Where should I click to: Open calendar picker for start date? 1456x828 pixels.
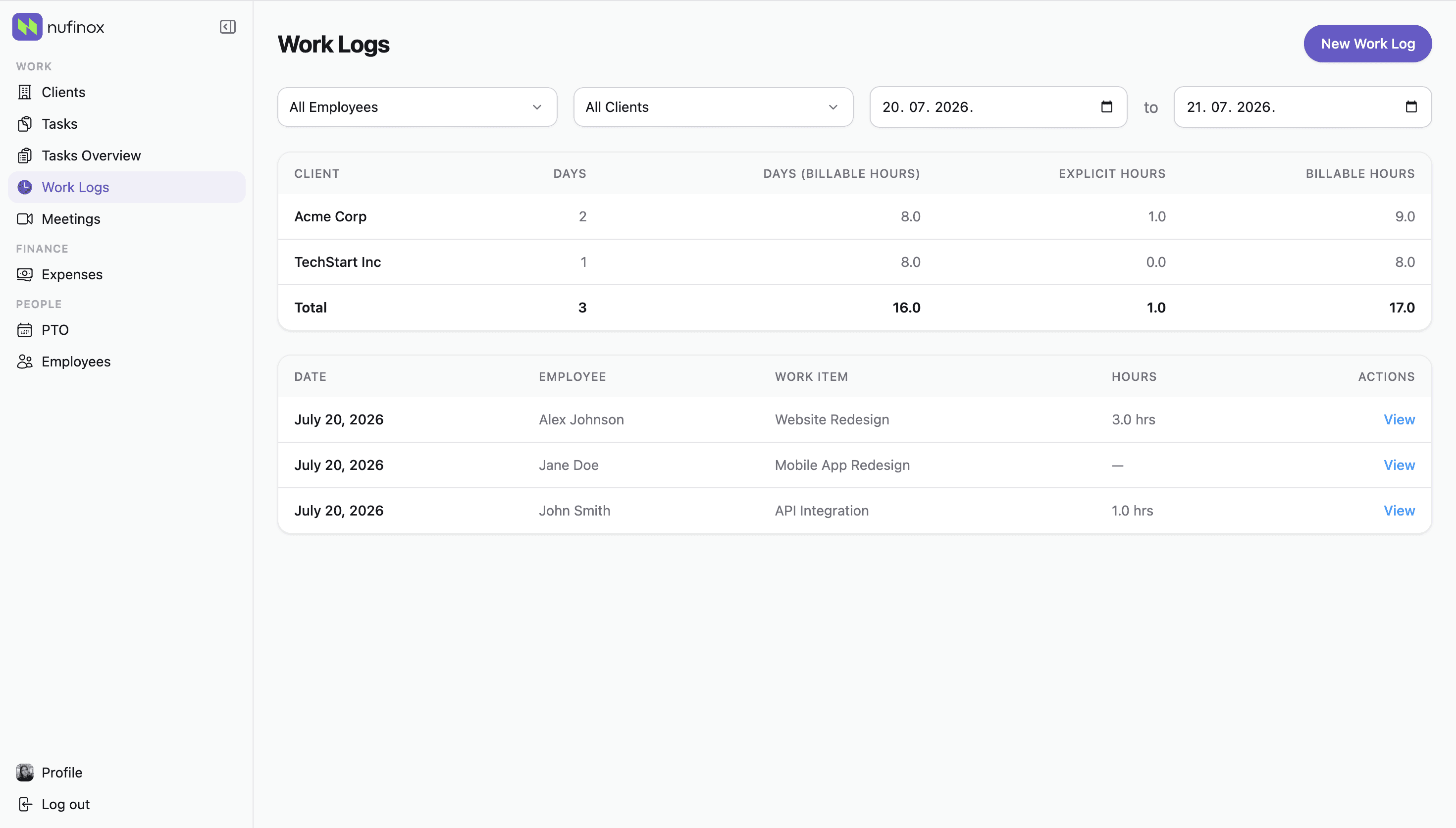(x=1106, y=107)
